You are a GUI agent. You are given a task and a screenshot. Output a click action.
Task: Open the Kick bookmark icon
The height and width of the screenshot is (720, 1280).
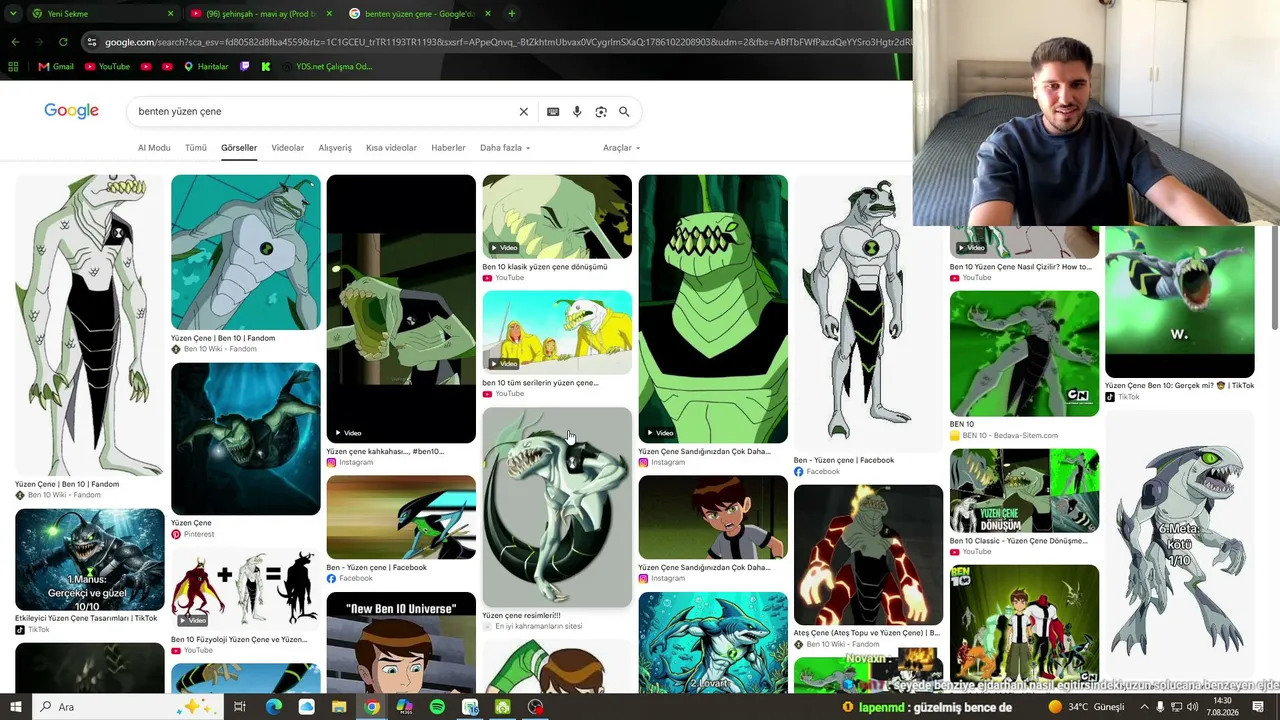266,67
